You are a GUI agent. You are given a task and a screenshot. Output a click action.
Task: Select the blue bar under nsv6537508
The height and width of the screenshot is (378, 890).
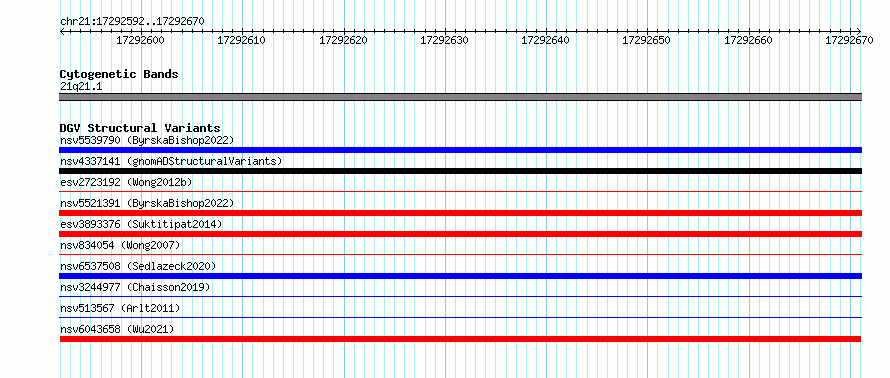pos(460,276)
